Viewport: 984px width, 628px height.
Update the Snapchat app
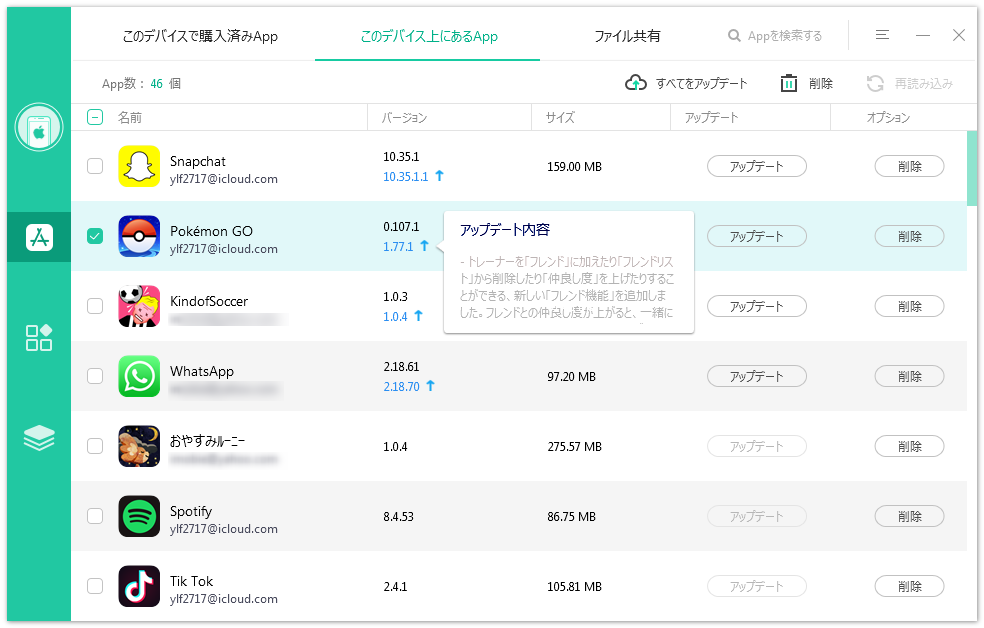click(757, 166)
